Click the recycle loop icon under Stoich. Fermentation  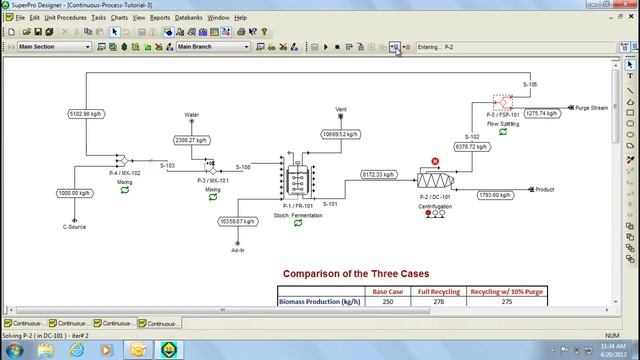coord(298,223)
